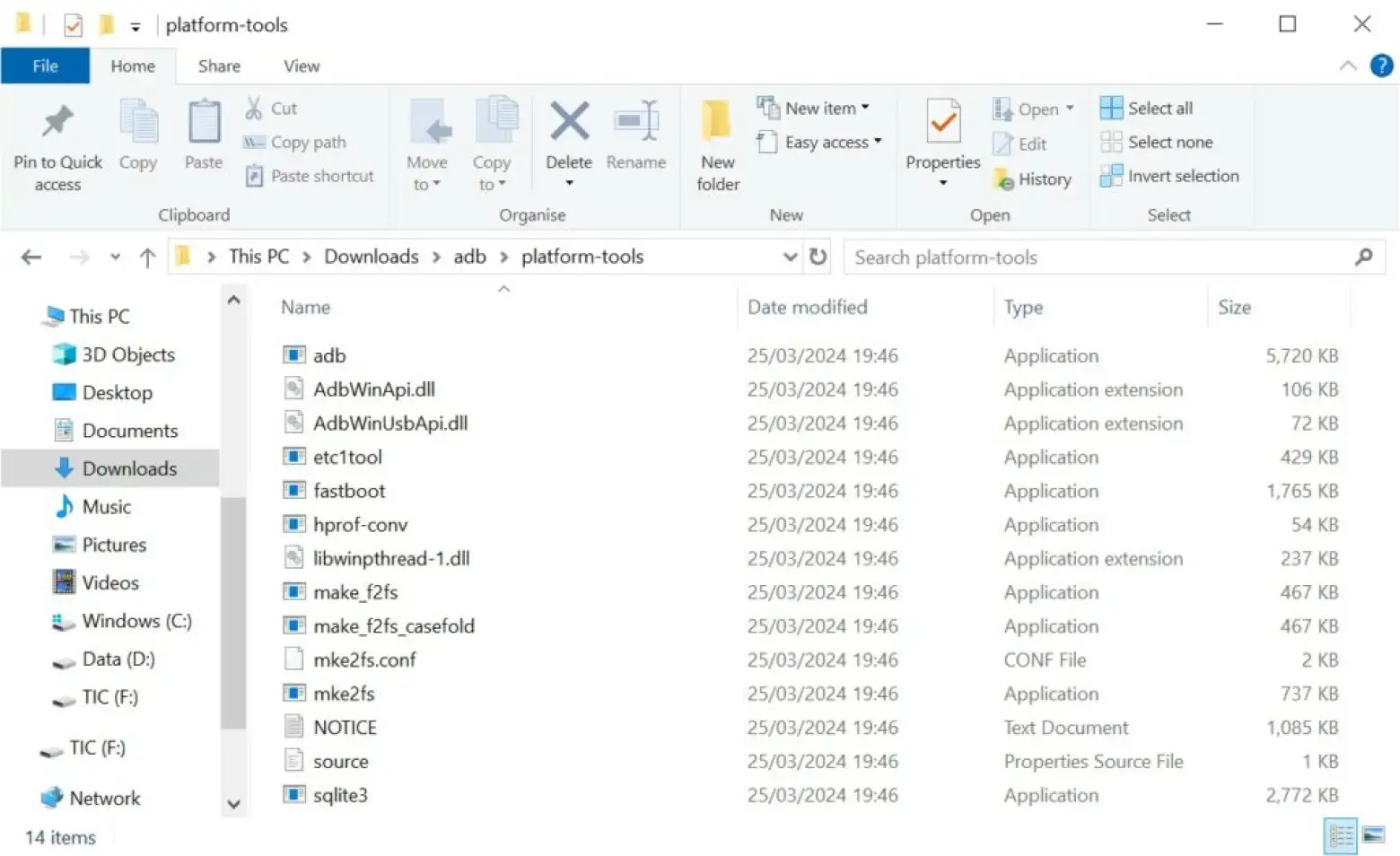Select Desktop in navigation pane

click(102, 393)
